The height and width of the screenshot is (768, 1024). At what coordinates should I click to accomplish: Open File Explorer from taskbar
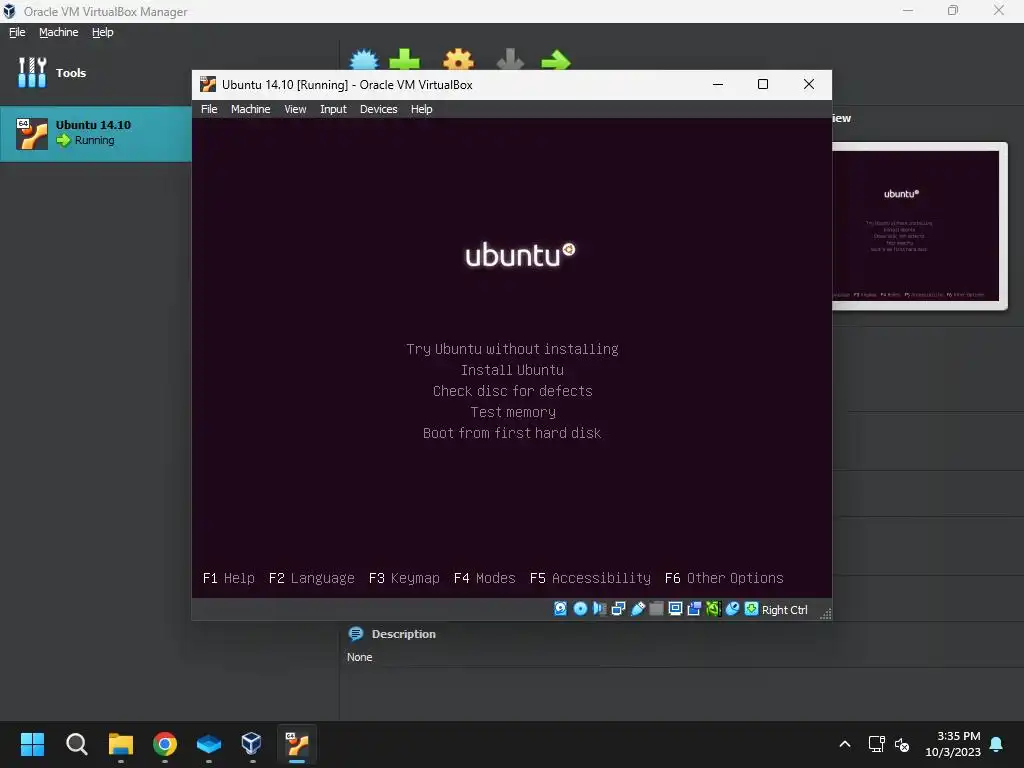point(121,744)
